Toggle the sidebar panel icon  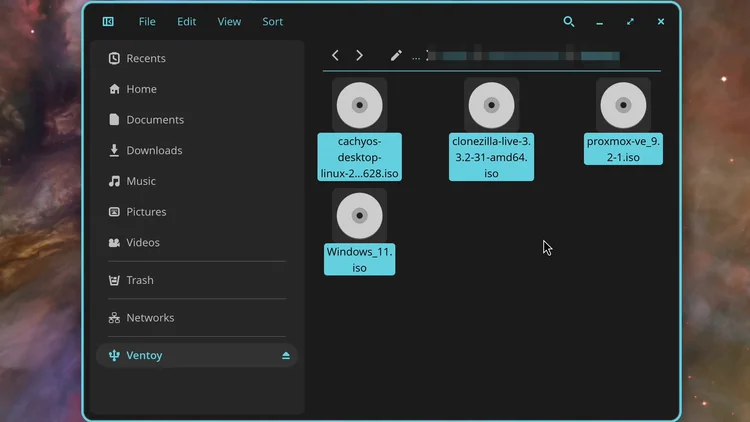point(108,22)
